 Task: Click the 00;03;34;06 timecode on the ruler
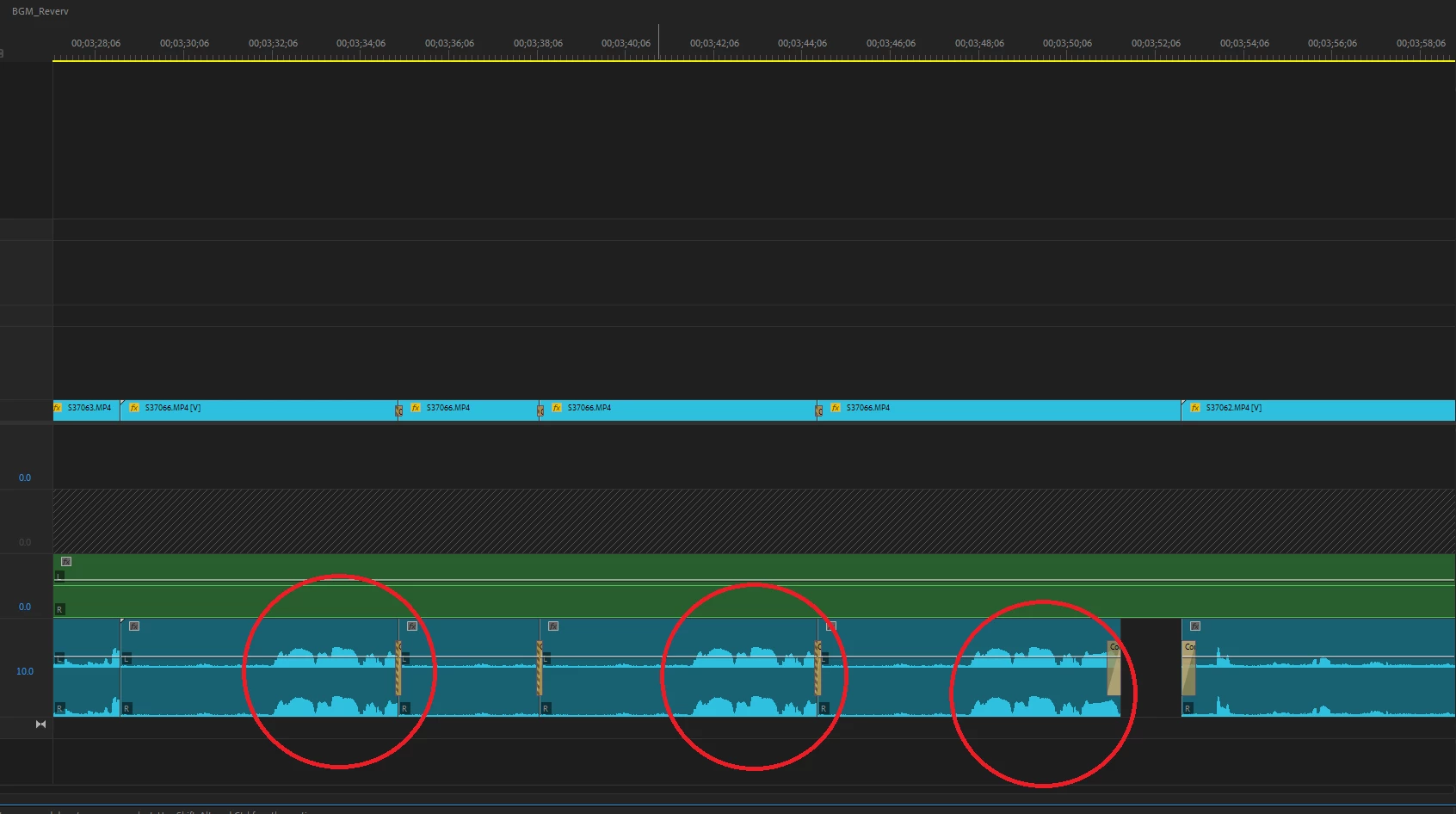(361, 43)
